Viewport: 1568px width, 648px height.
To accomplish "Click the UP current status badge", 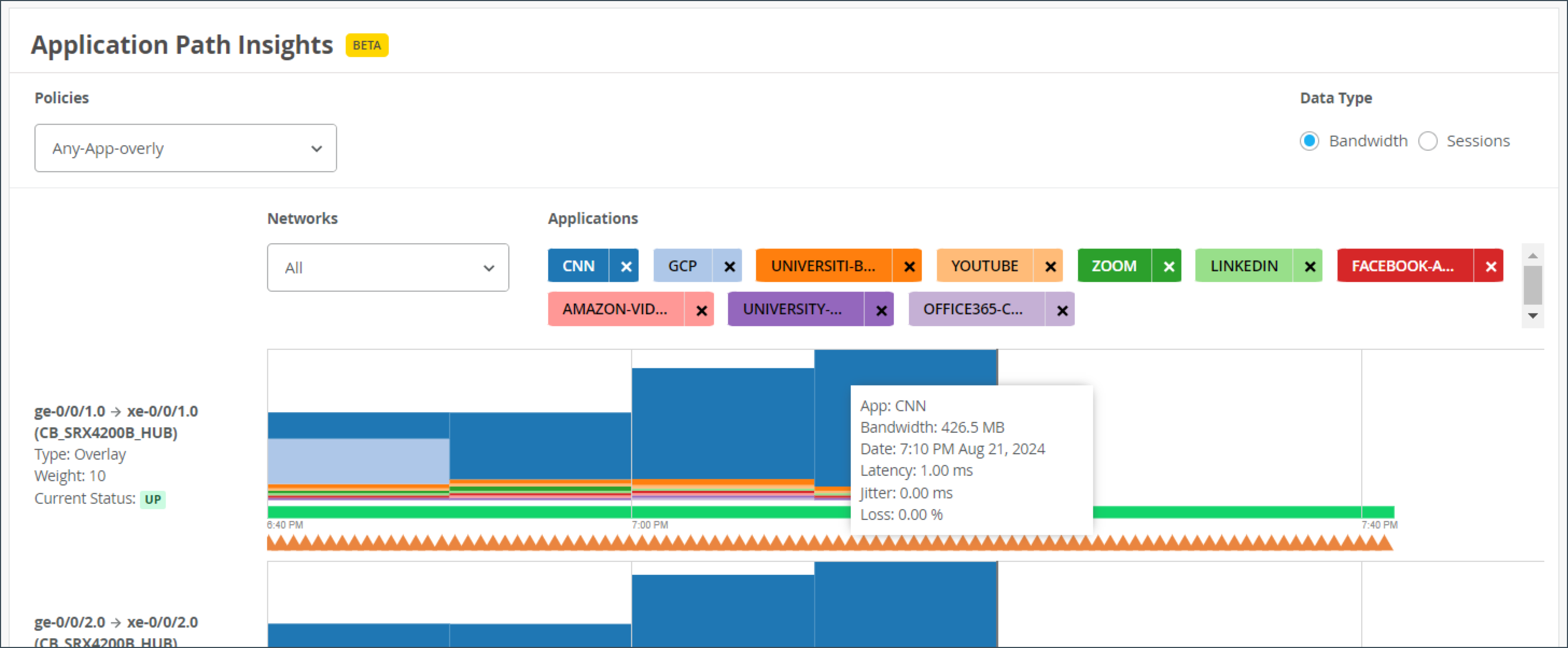I will (x=152, y=499).
